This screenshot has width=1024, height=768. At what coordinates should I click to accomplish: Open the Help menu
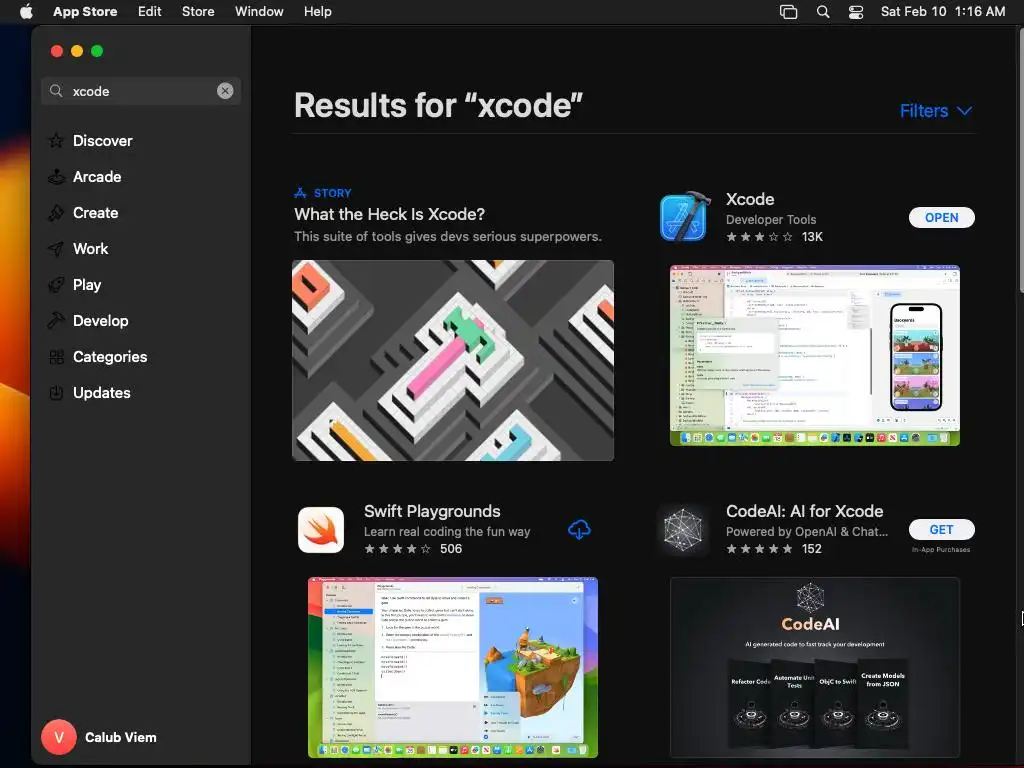point(317,12)
